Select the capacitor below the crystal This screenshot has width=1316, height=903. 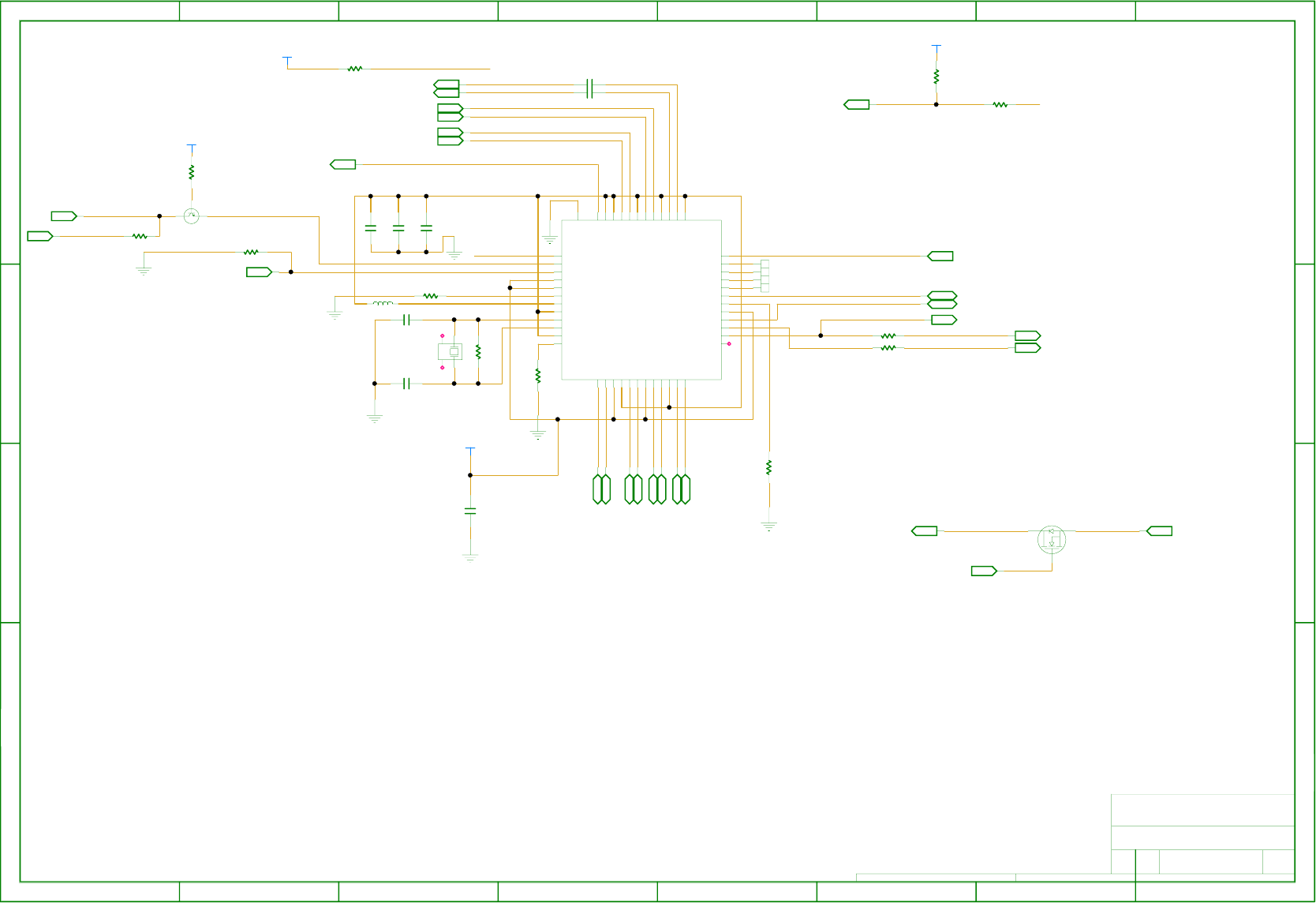point(406,384)
